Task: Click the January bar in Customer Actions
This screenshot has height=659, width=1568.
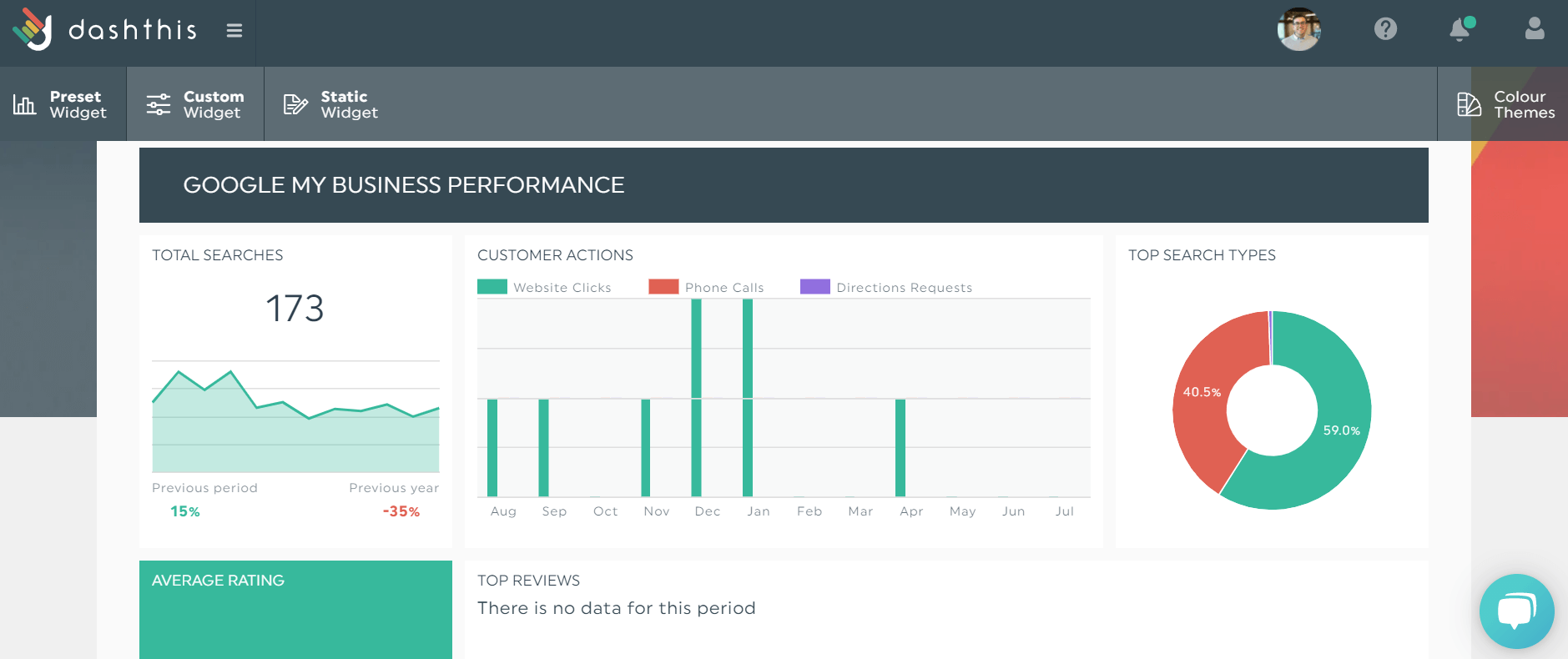Action: 748,398
